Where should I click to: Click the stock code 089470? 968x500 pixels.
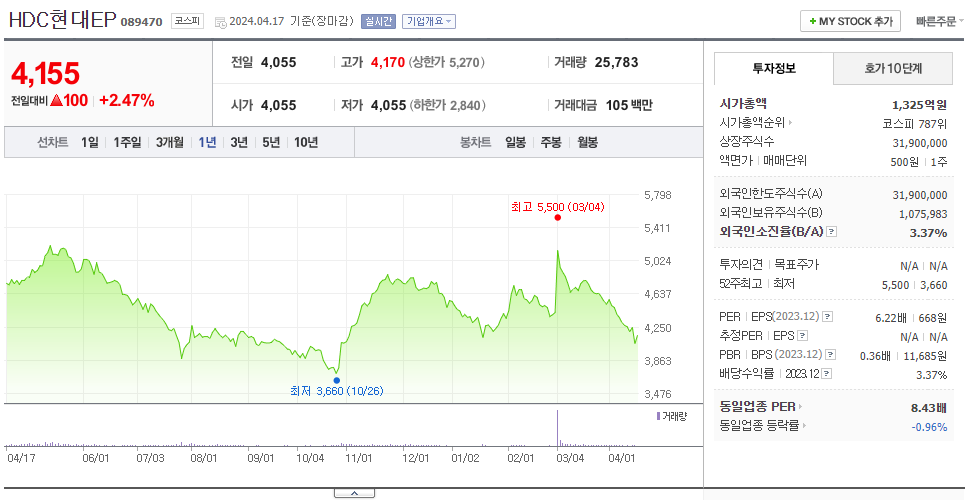point(141,22)
